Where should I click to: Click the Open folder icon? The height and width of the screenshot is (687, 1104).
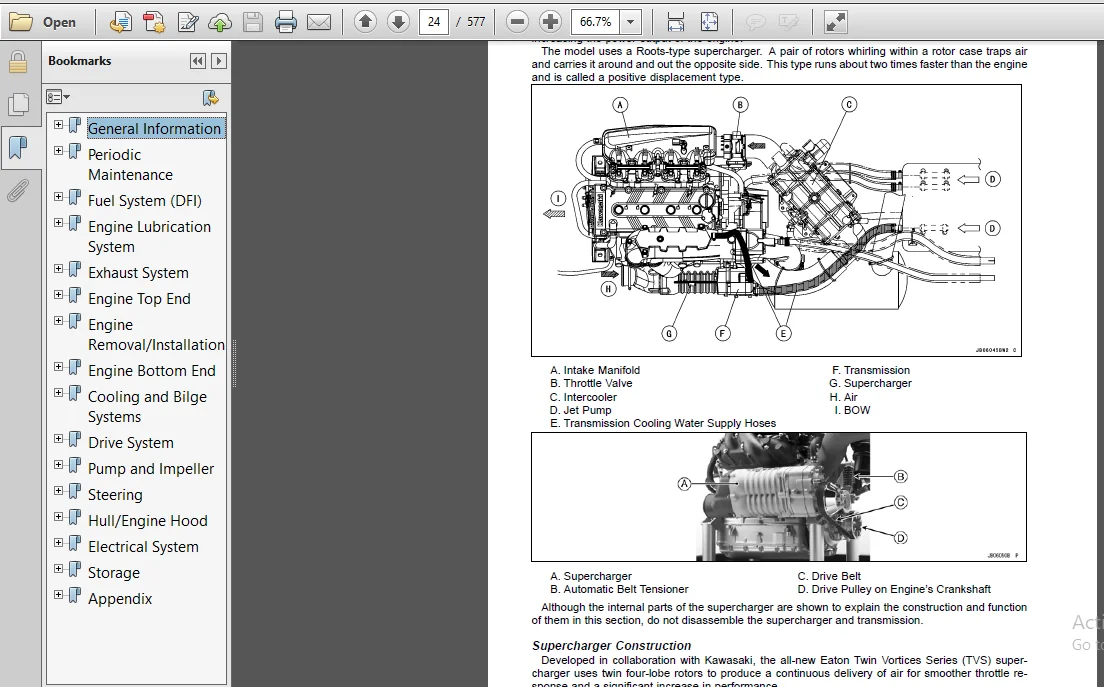coord(20,22)
